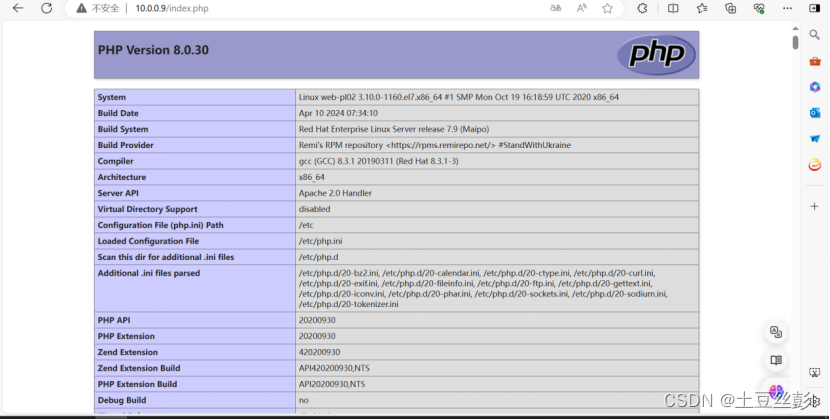Click the sidebar screenshot icon near bottom
The height and width of the screenshot is (420, 830).
pyautogui.click(x=815, y=373)
